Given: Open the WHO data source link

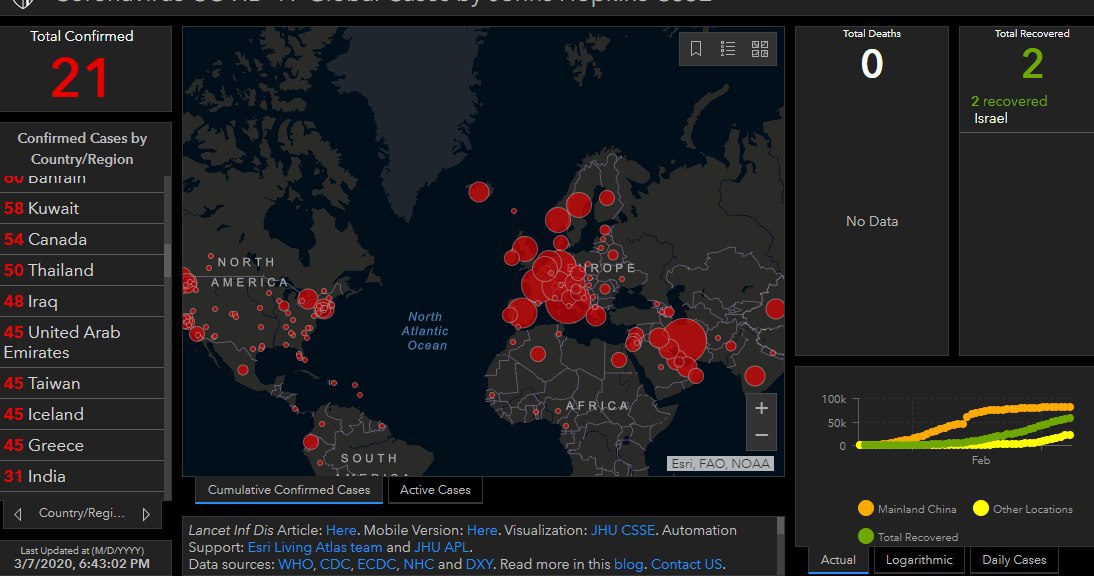Looking at the screenshot, I should point(295,564).
